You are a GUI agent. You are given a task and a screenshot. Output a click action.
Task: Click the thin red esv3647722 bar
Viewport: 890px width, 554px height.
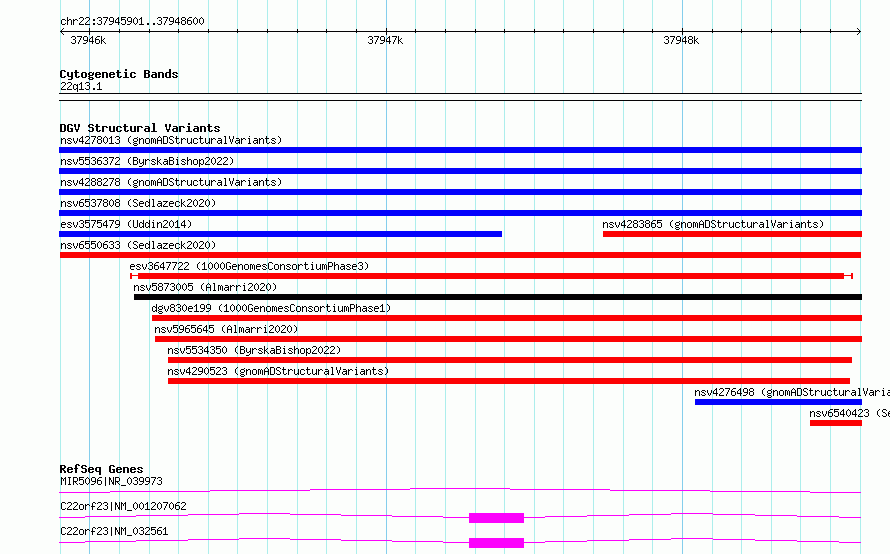pyautogui.click(x=492, y=276)
